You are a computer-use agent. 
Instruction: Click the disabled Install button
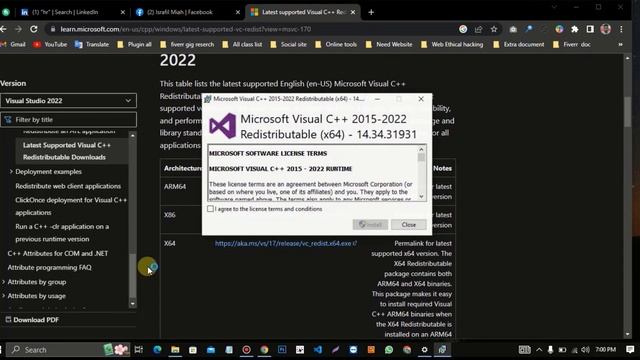click(370, 224)
